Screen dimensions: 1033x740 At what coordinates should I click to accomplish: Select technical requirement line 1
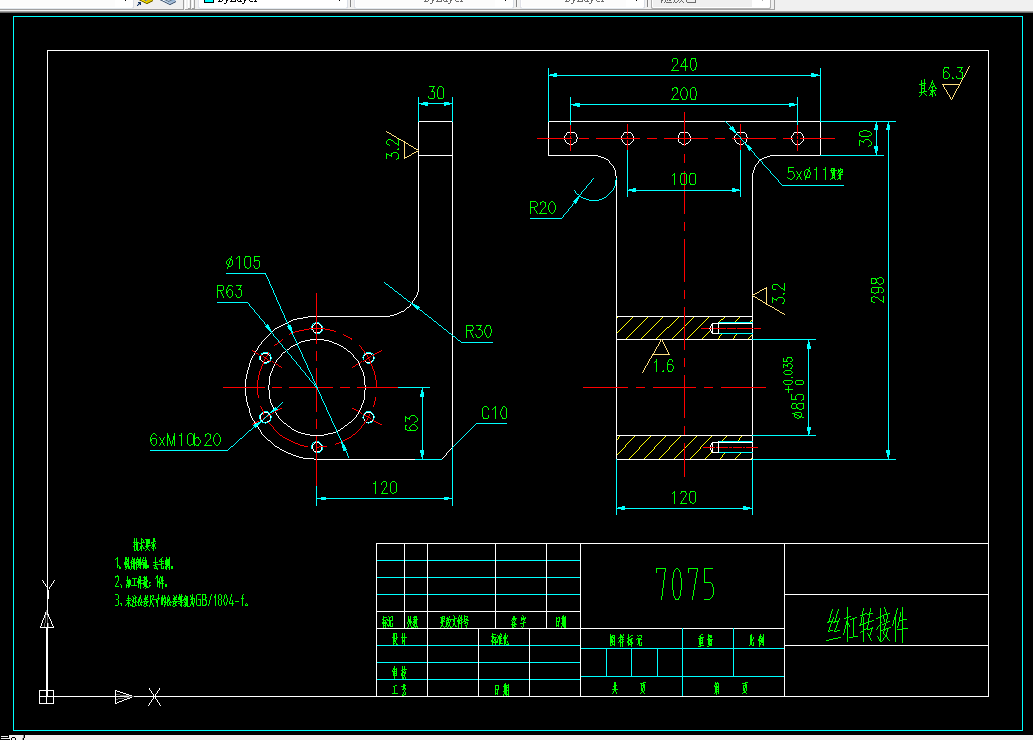pyautogui.click(x=144, y=564)
